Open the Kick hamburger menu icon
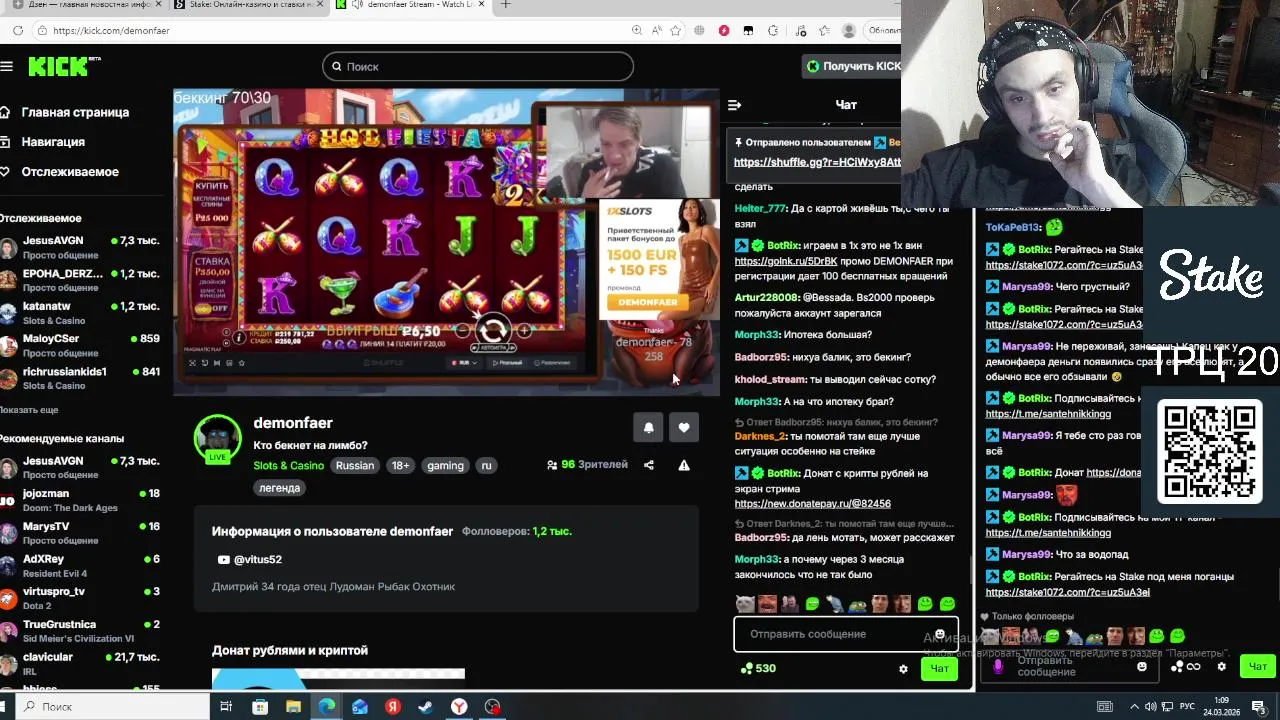Screen dimensions: 1280x720 pyautogui.click(x=7, y=66)
